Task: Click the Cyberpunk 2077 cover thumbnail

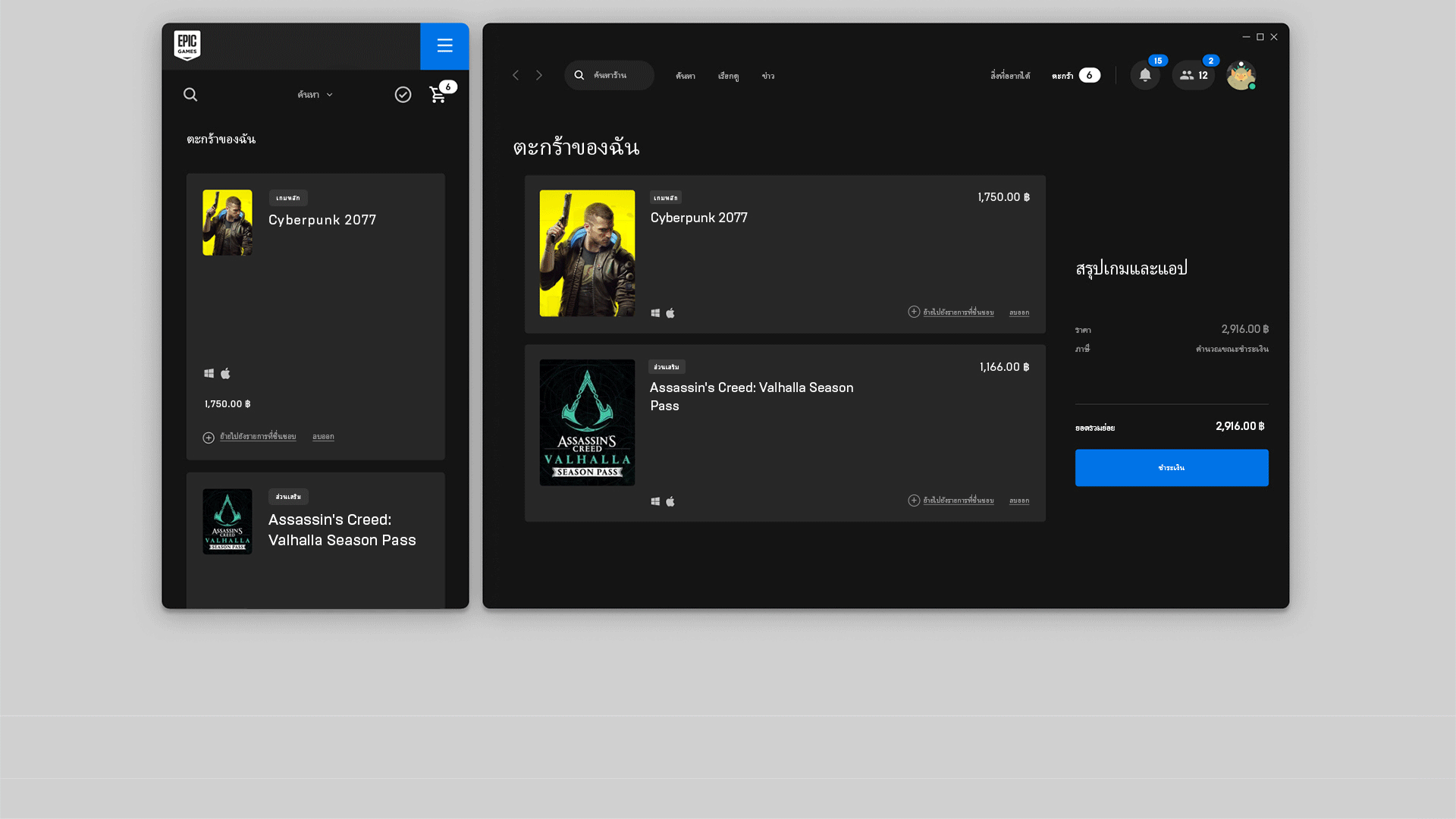Action: [587, 253]
